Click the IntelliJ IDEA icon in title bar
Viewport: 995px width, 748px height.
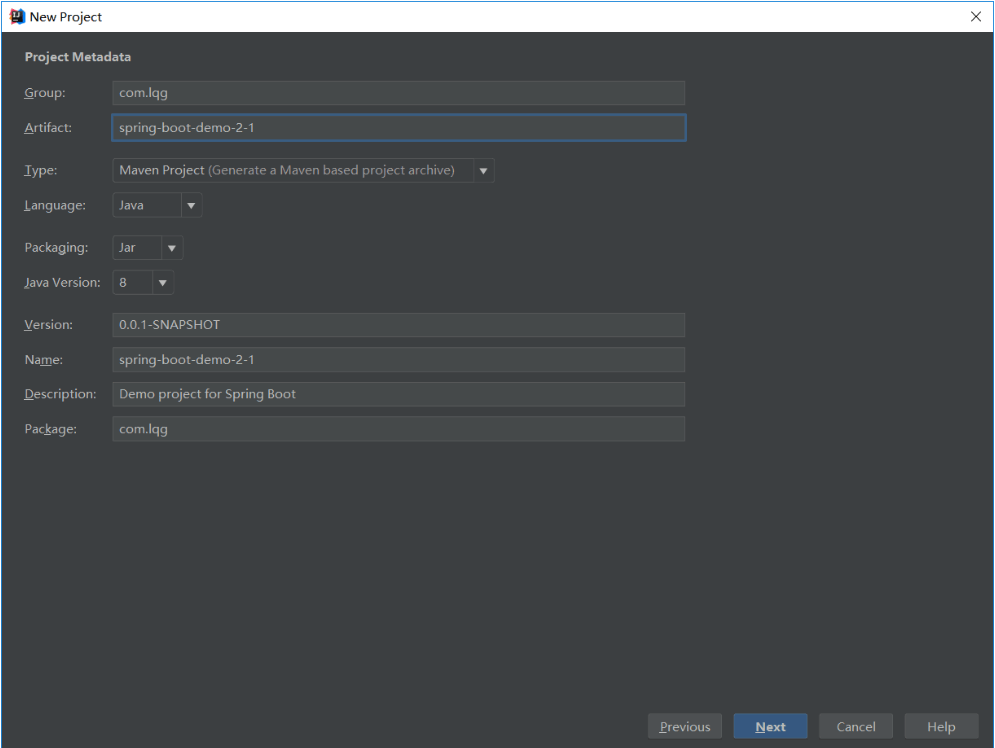(x=16, y=16)
